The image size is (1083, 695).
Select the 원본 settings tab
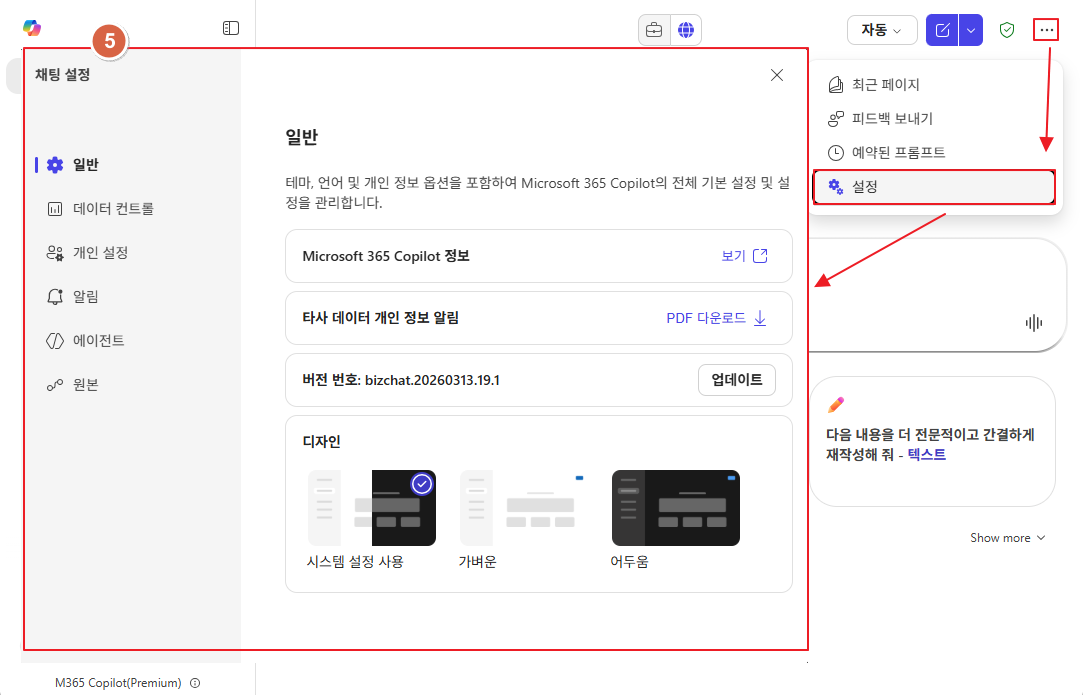(73, 385)
